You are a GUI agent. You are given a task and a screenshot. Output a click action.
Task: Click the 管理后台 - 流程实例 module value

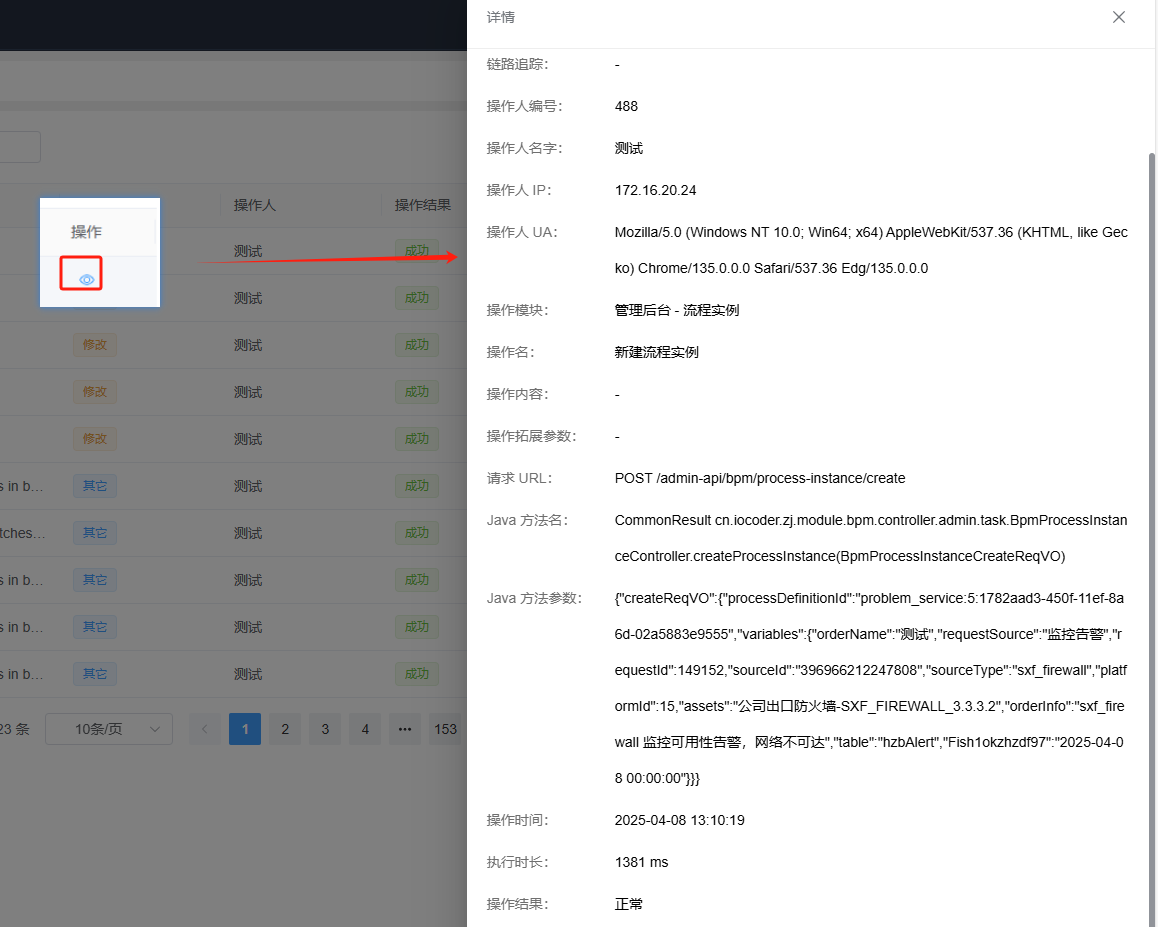(676, 310)
